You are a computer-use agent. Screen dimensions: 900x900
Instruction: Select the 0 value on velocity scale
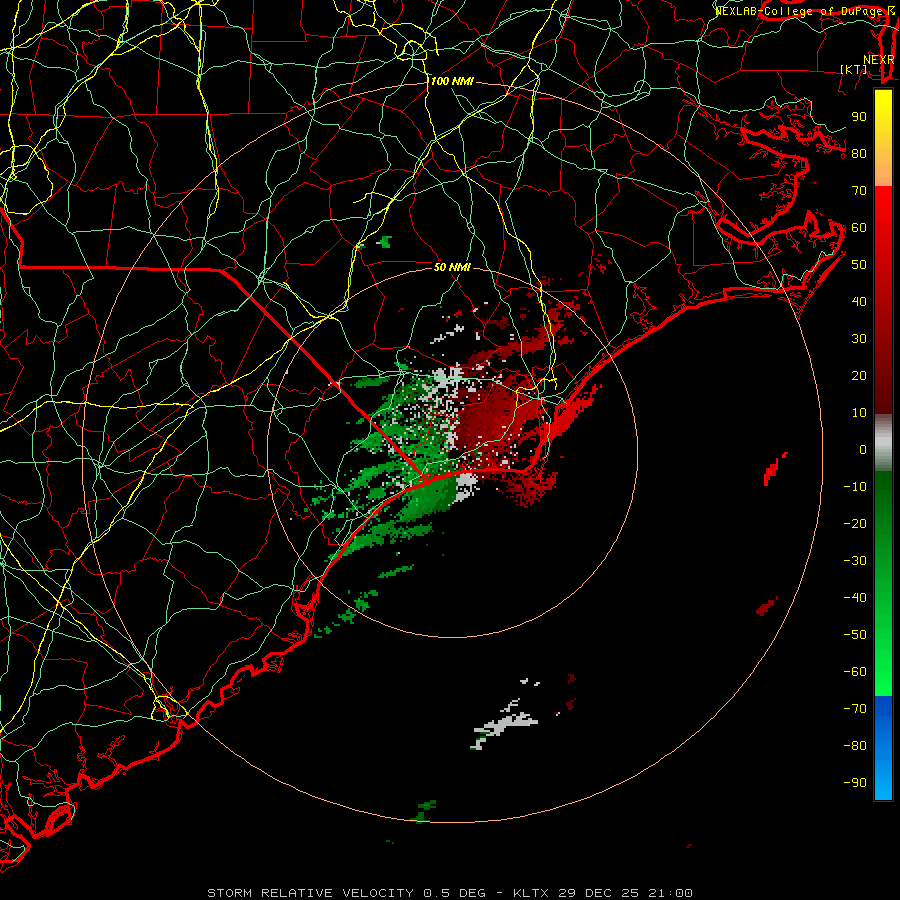point(863,450)
